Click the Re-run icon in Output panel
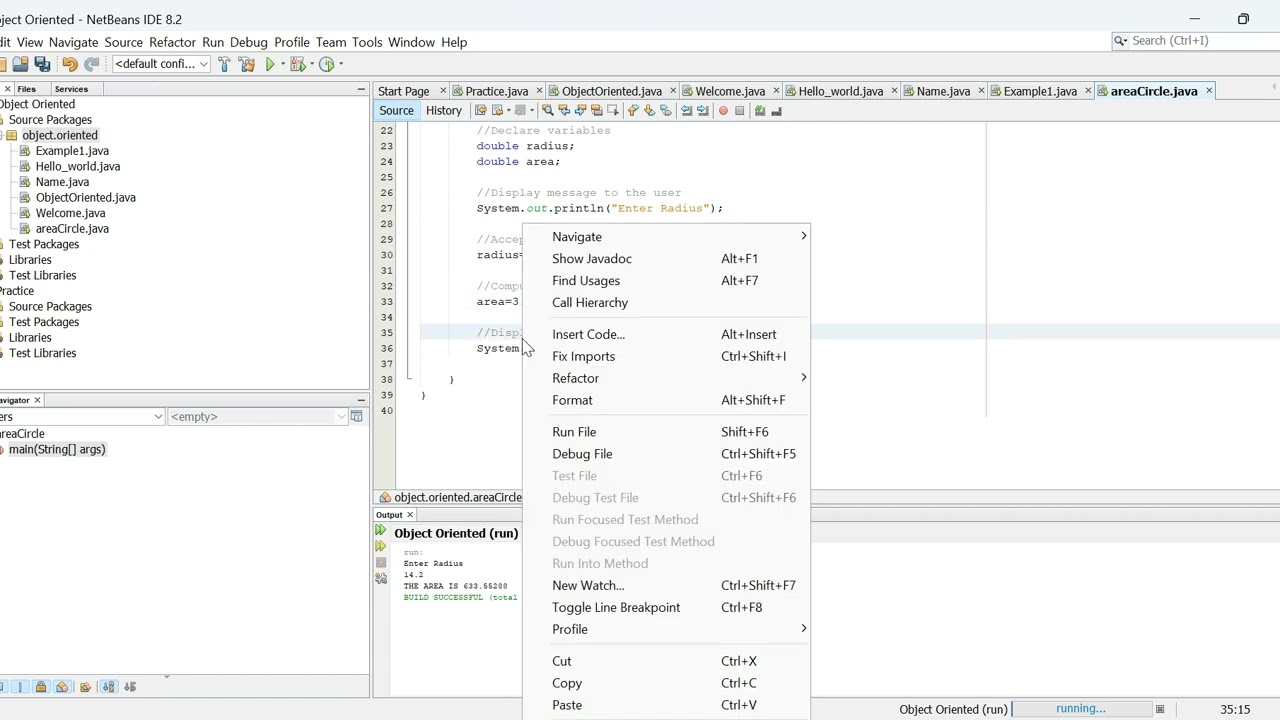The height and width of the screenshot is (720, 1280). click(x=381, y=530)
